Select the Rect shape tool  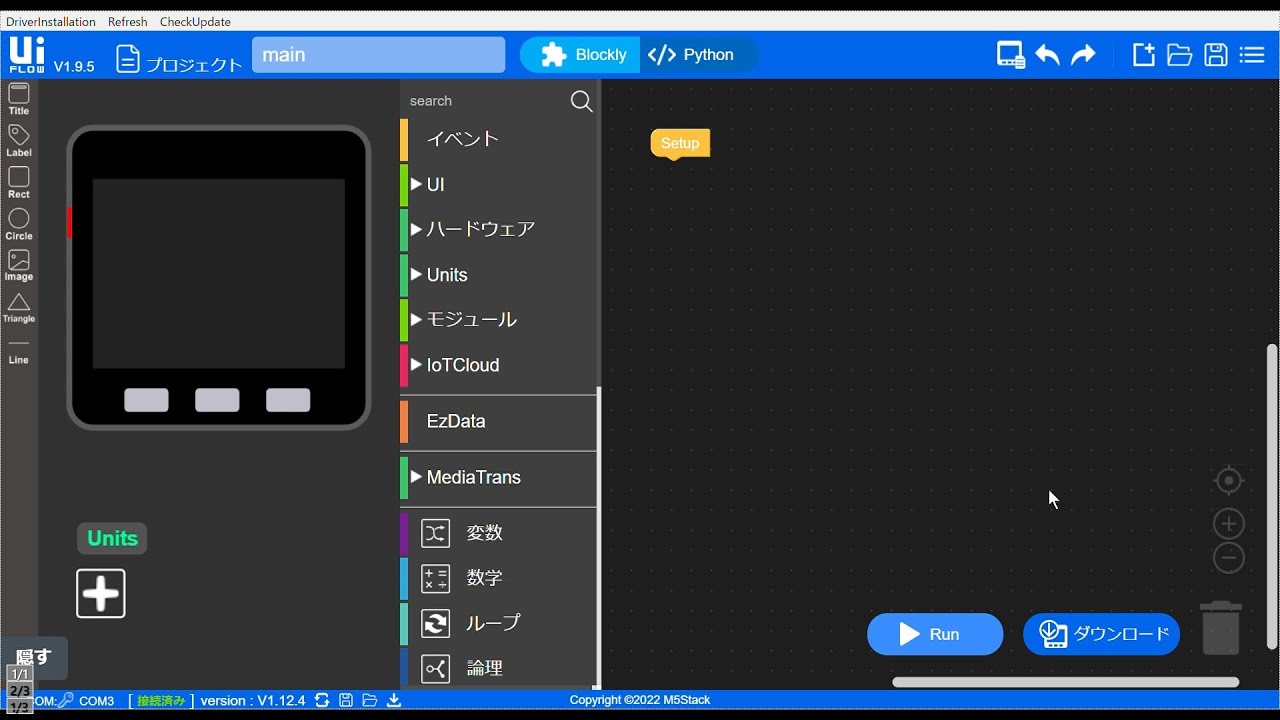pyautogui.click(x=19, y=183)
